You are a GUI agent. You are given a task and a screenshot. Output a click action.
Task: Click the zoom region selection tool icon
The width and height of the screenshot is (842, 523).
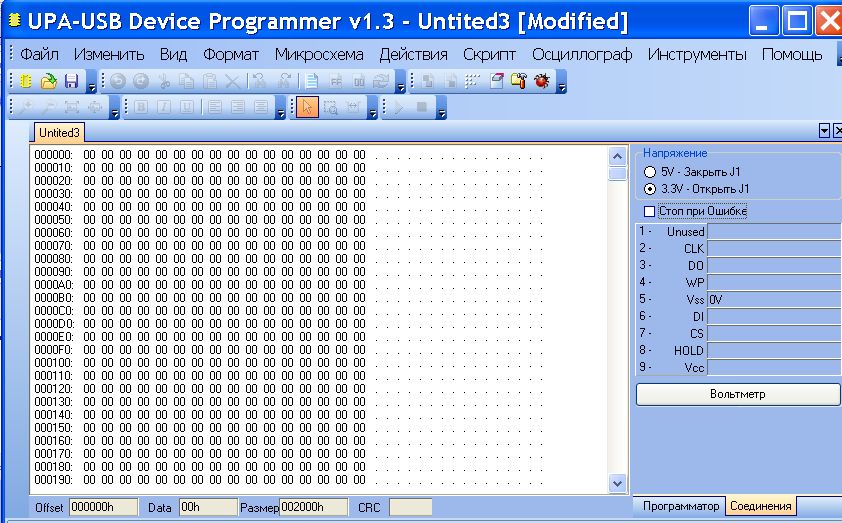click(330, 107)
